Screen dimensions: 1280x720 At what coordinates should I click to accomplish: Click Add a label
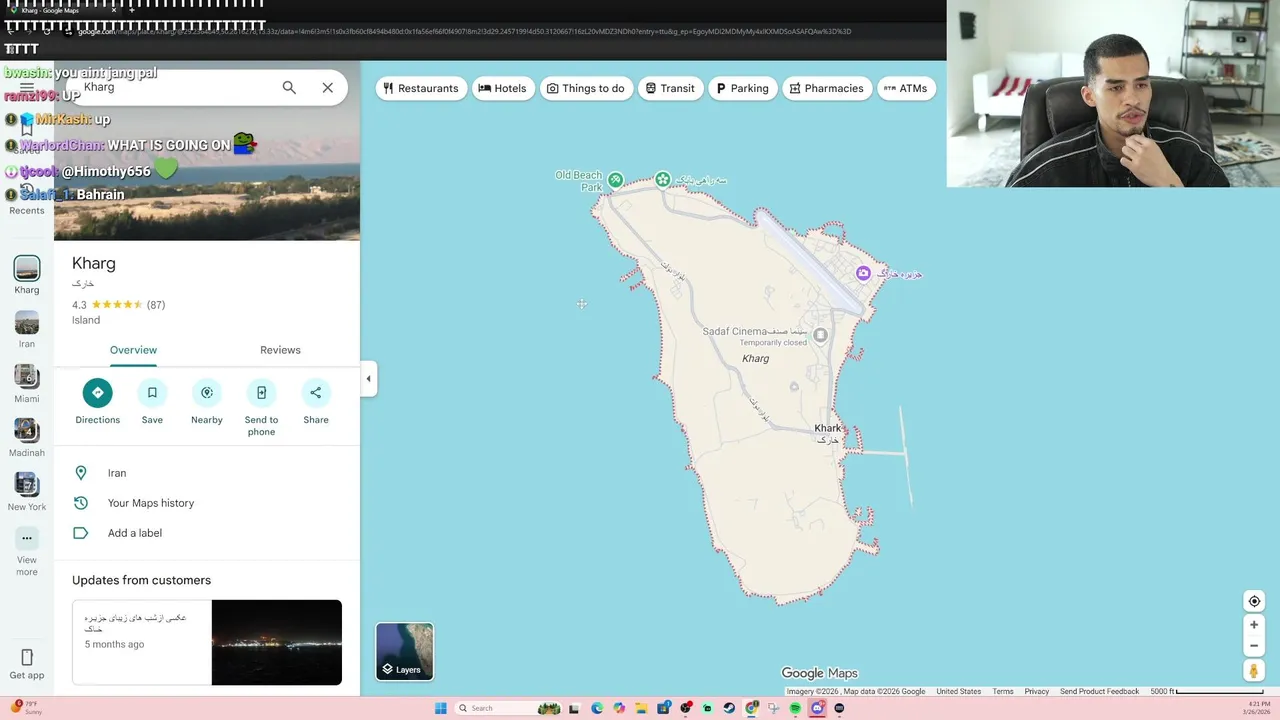pos(207,533)
